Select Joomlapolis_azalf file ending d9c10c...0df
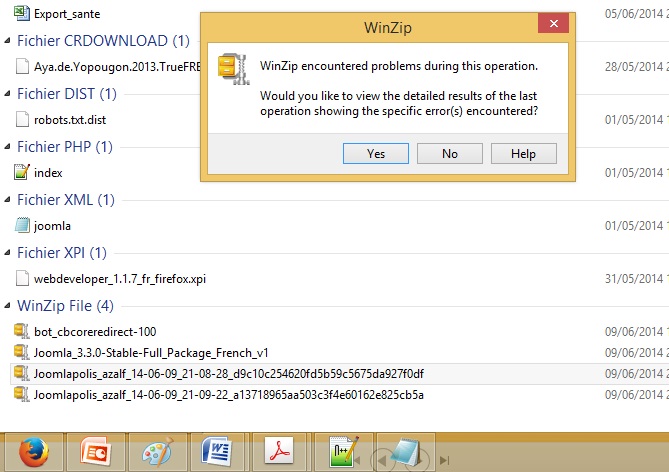 [229, 374]
